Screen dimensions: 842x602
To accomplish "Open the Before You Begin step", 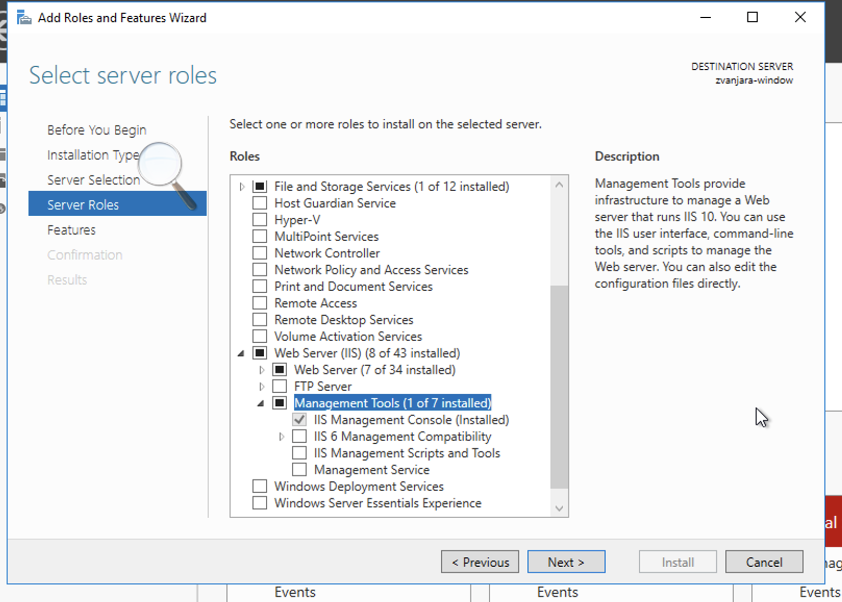I will (x=96, y=130).
